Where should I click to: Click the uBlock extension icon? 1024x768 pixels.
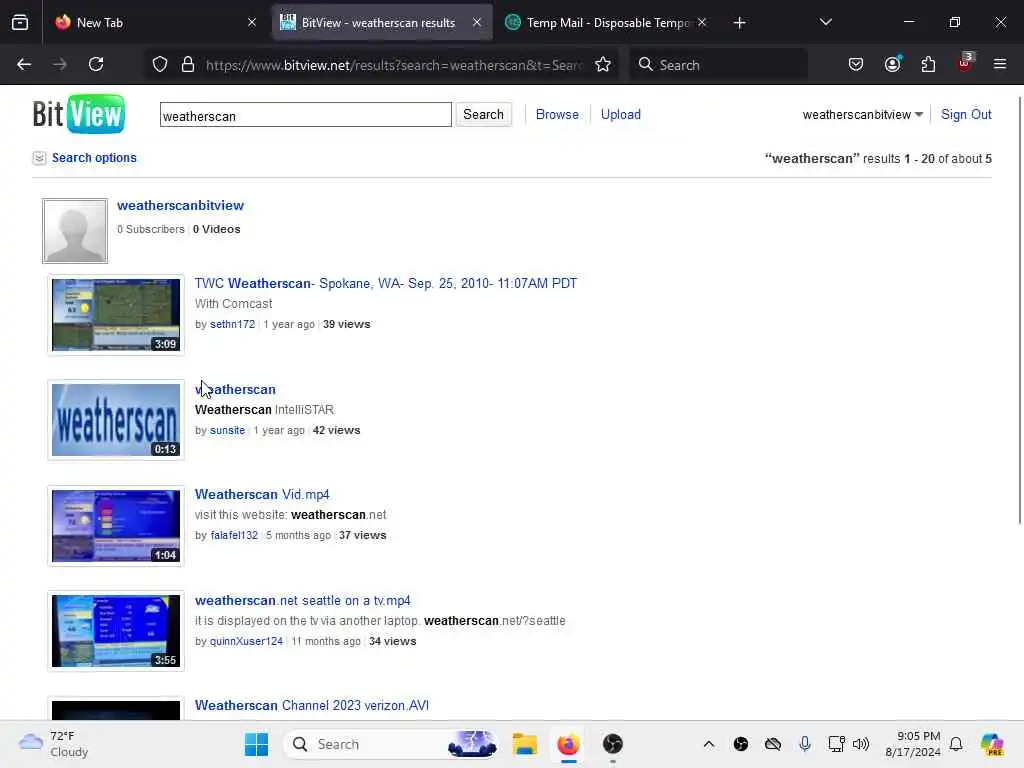pyautogui.click(x=965, y=63)
